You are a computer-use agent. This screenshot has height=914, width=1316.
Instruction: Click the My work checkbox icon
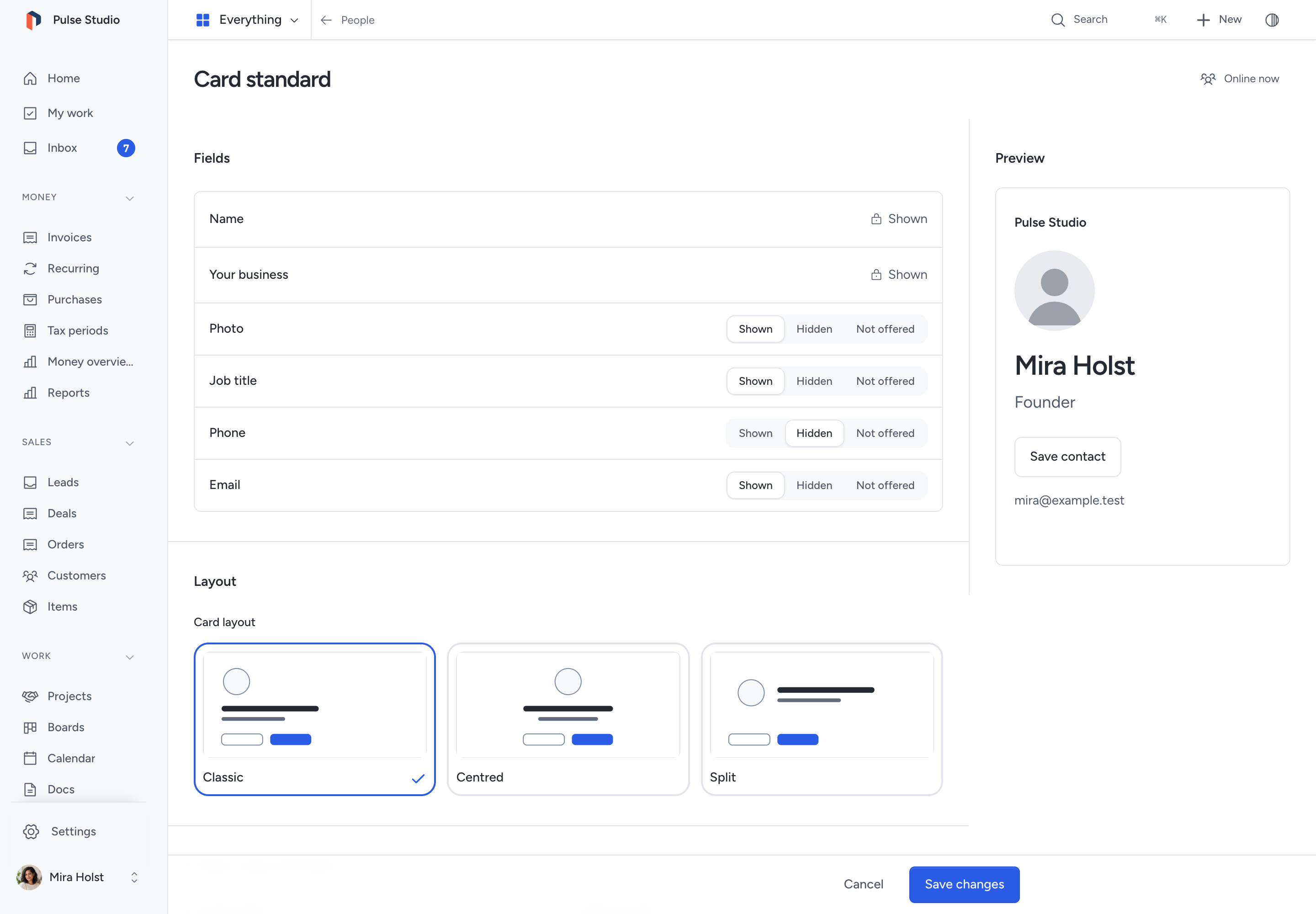pos(30,113)
